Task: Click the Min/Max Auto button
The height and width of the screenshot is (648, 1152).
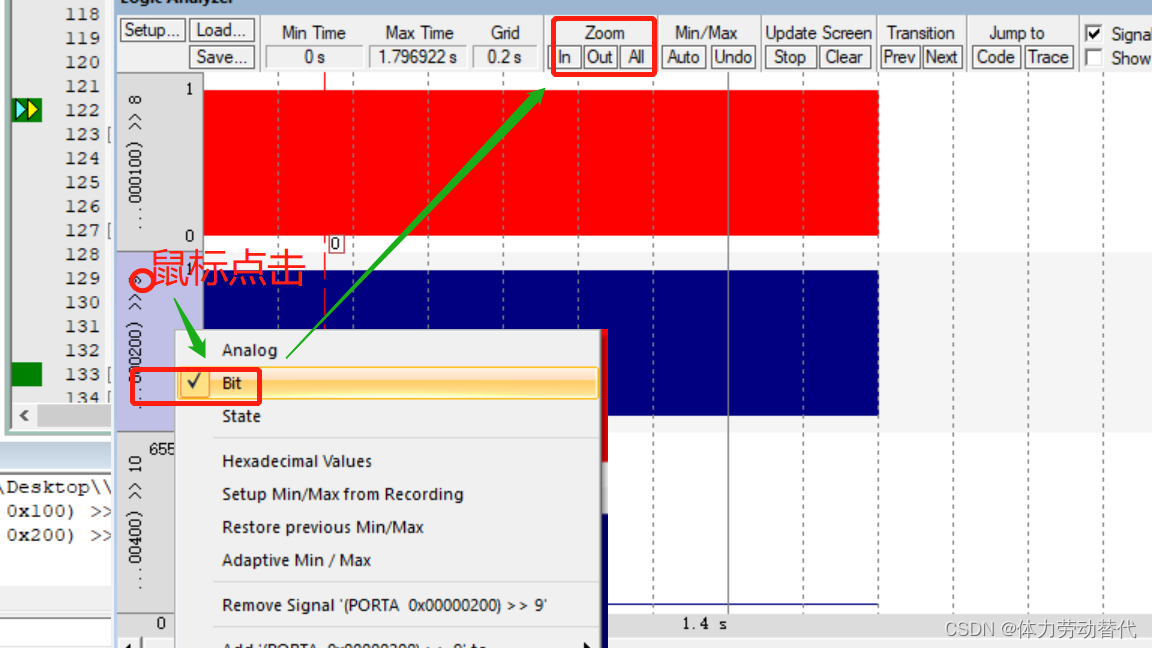Action: point(683,57)
